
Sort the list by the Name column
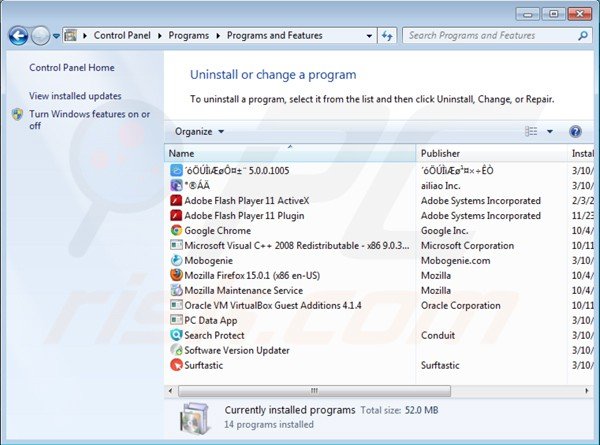(290, 153)
